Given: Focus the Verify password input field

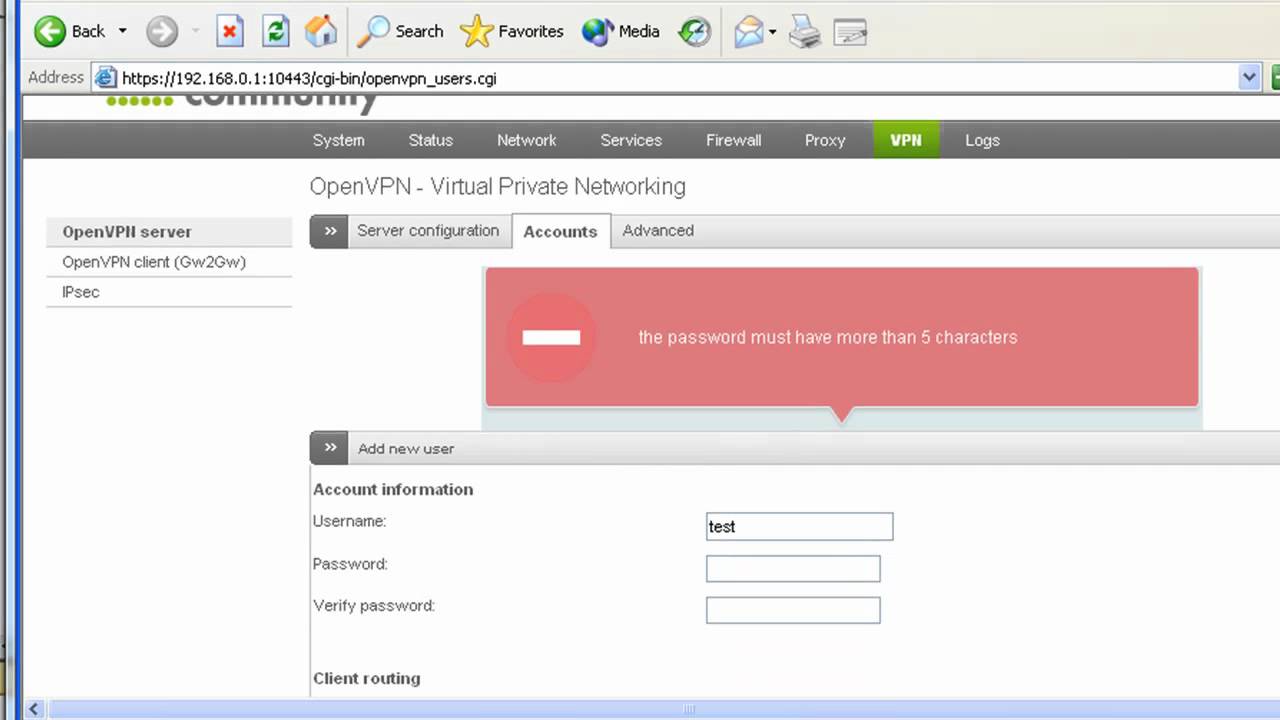Looking at the screenshot, I should tap(793, 610).
